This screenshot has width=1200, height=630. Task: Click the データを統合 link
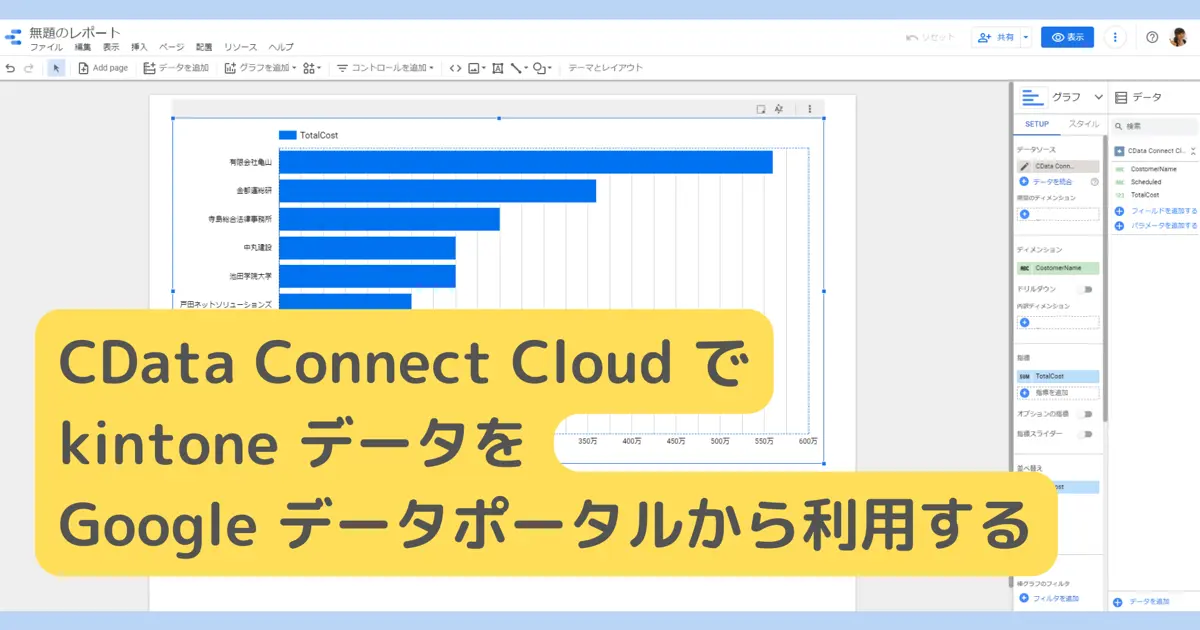click(x=1053, y=182)
